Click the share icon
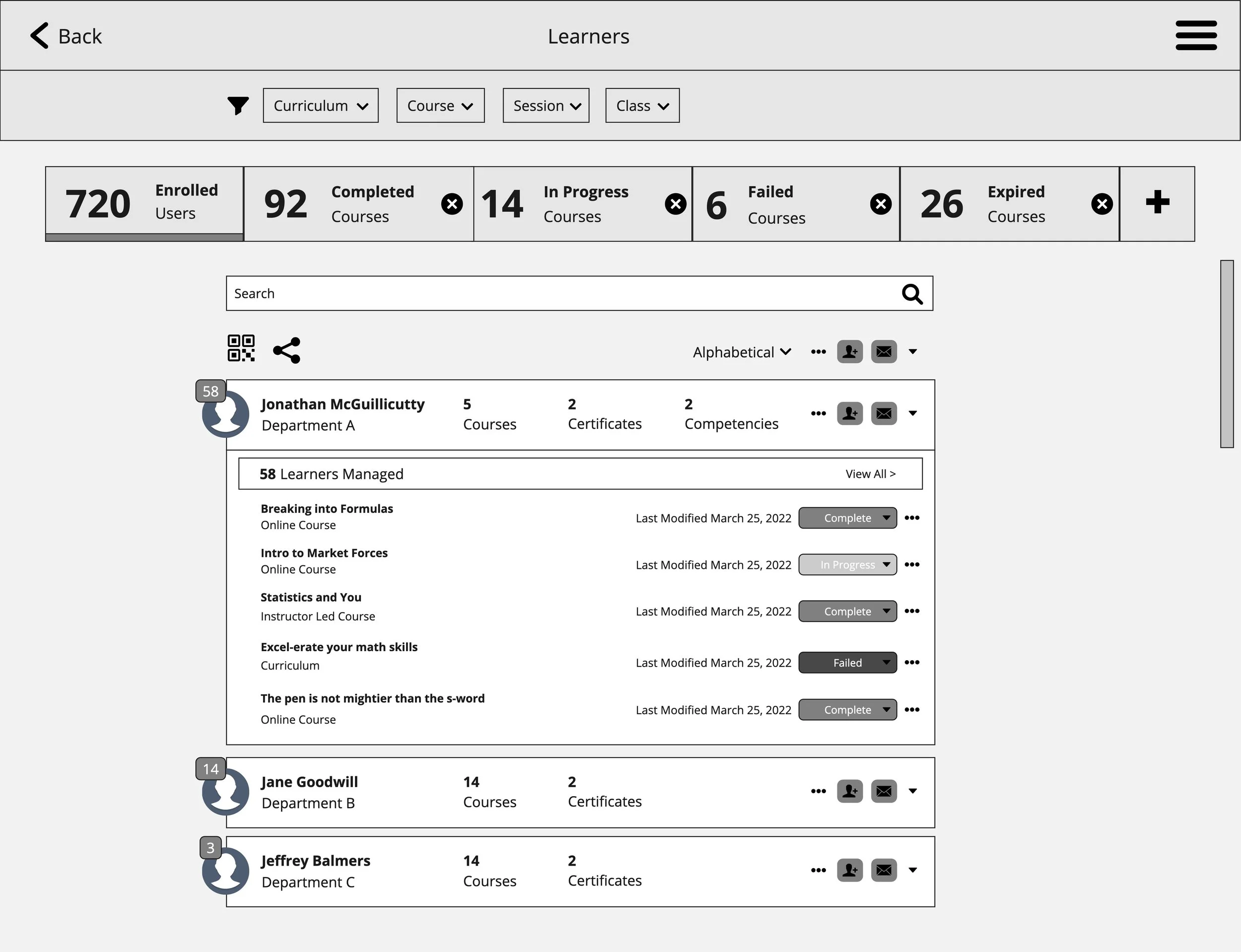This screenshot has height=952, width=1241. tap(287, 351)
